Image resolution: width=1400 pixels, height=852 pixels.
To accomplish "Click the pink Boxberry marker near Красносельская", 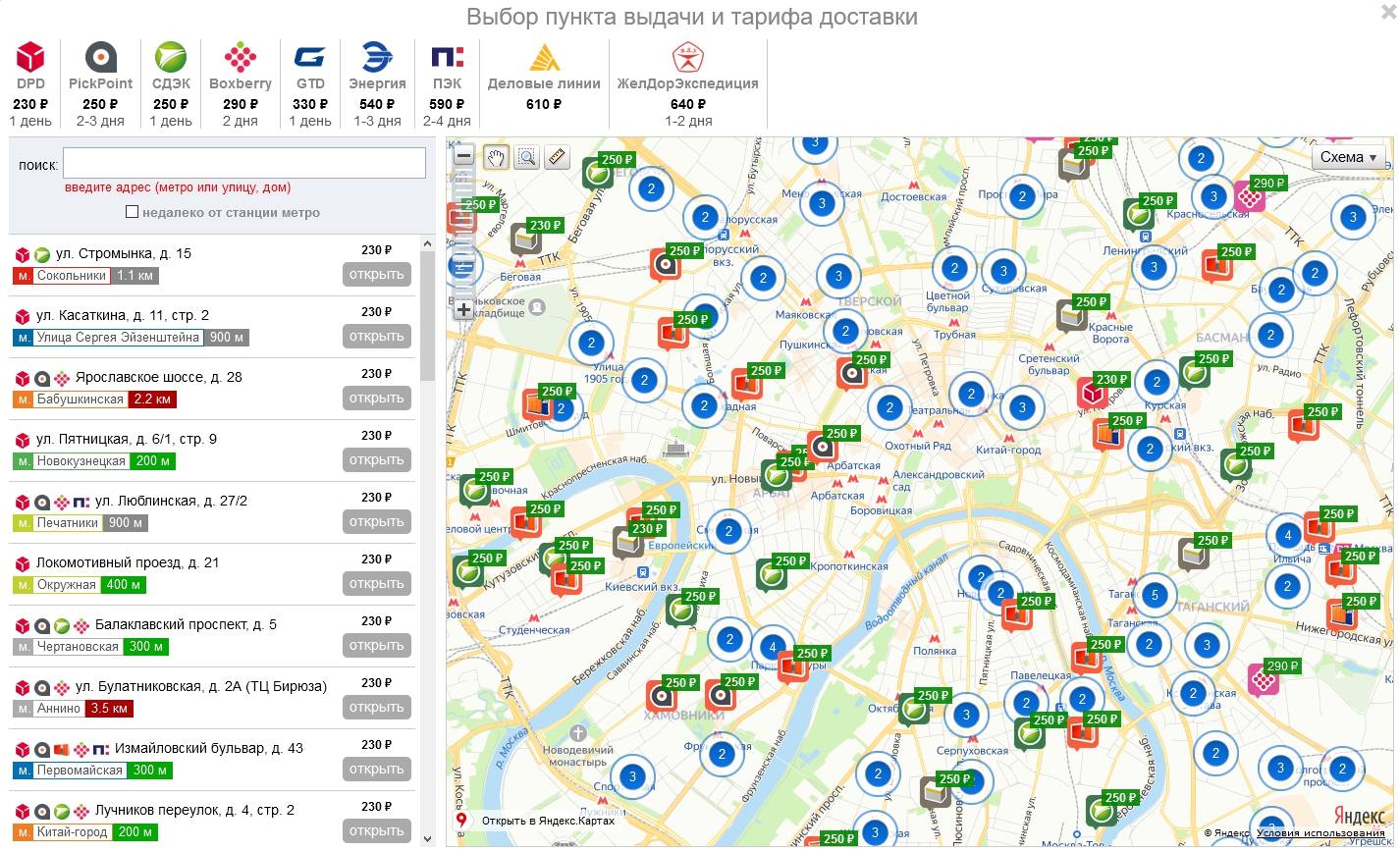I will [x=1249, y=197].
